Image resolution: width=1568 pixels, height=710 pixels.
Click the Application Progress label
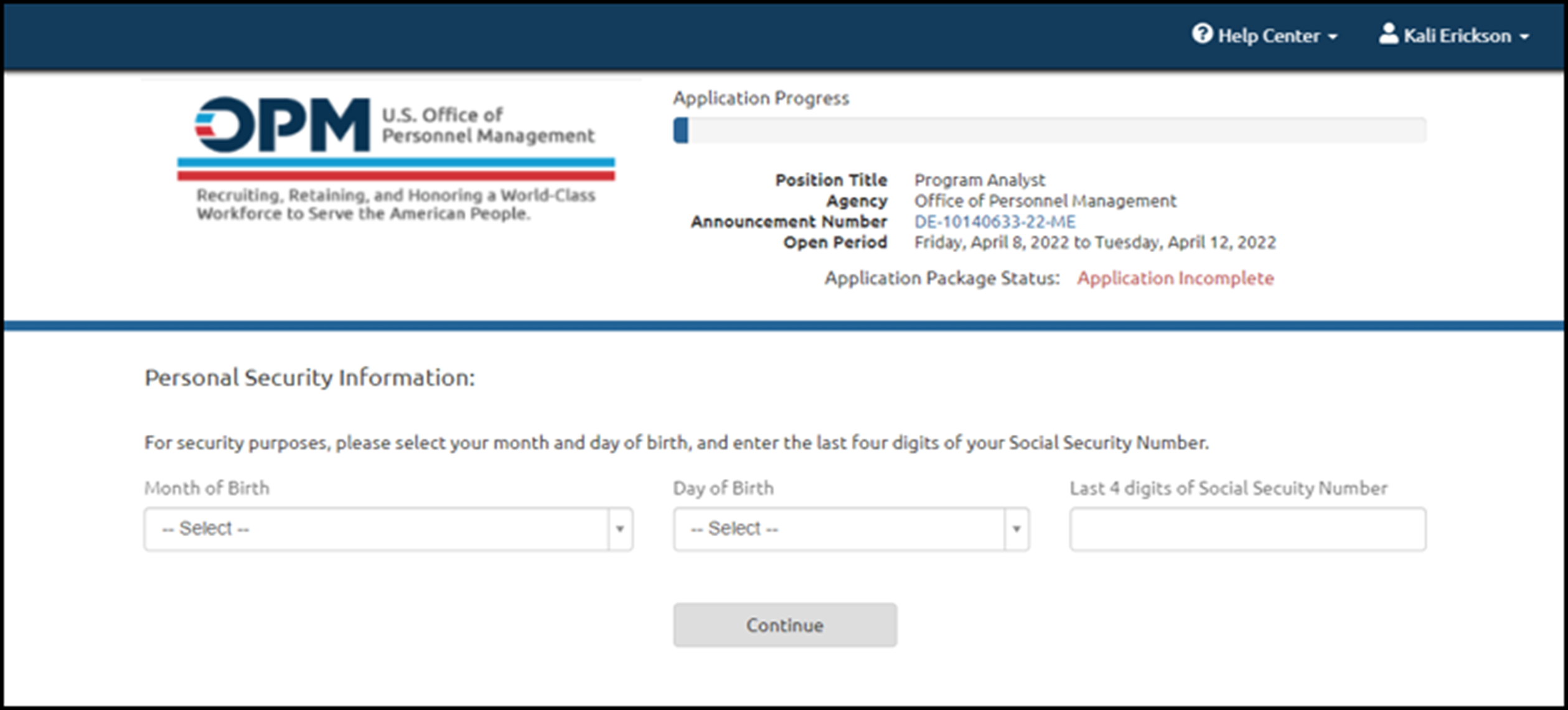coord(761,98)
